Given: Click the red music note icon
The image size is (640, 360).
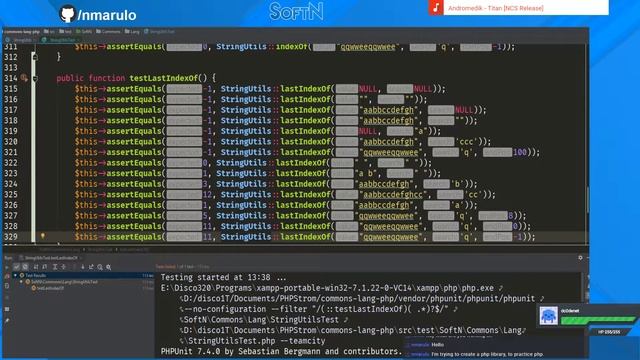Looking at the screenshot, I should click(436, 7).
